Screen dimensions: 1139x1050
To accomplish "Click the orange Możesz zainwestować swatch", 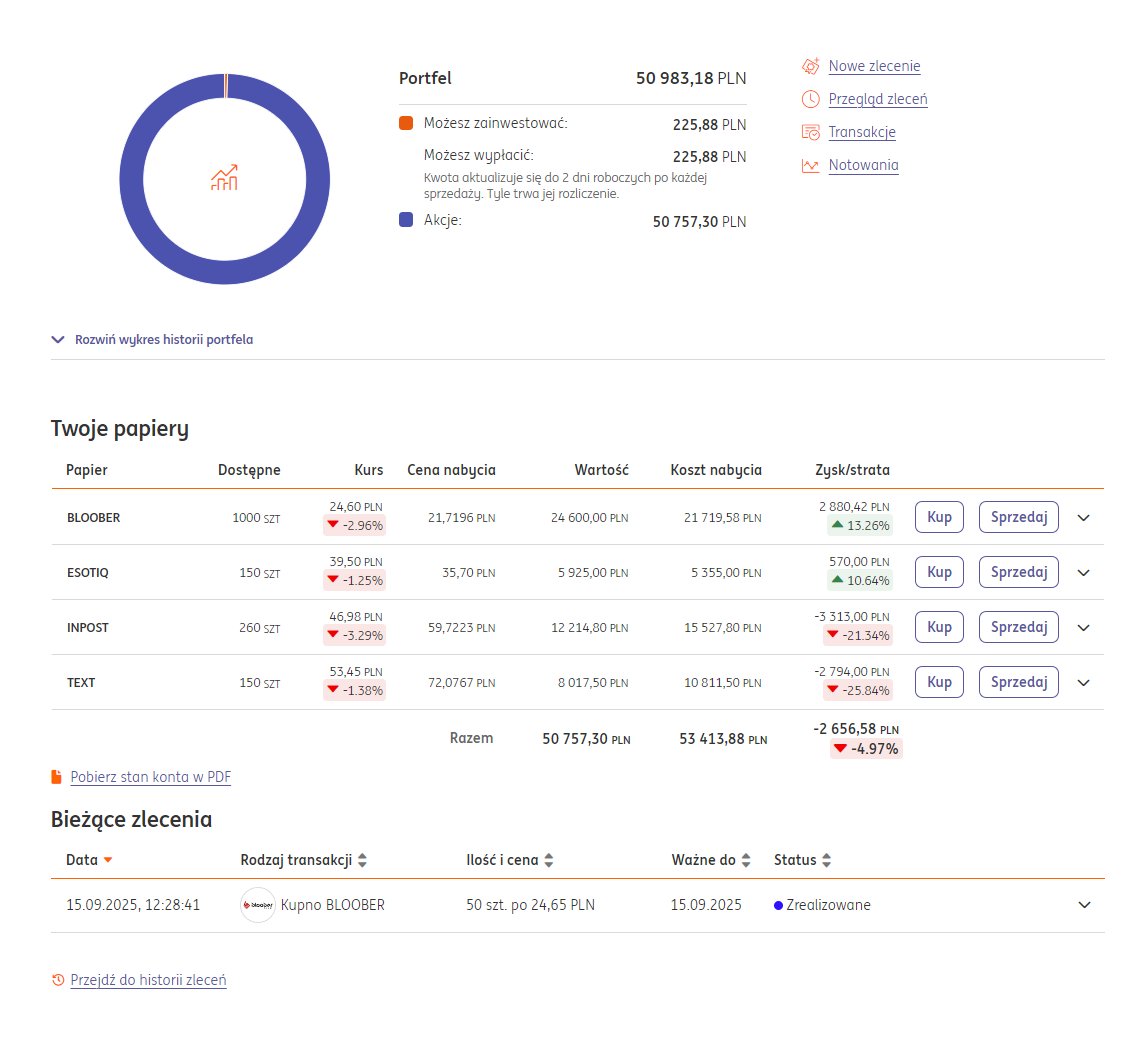I will 406,123.
